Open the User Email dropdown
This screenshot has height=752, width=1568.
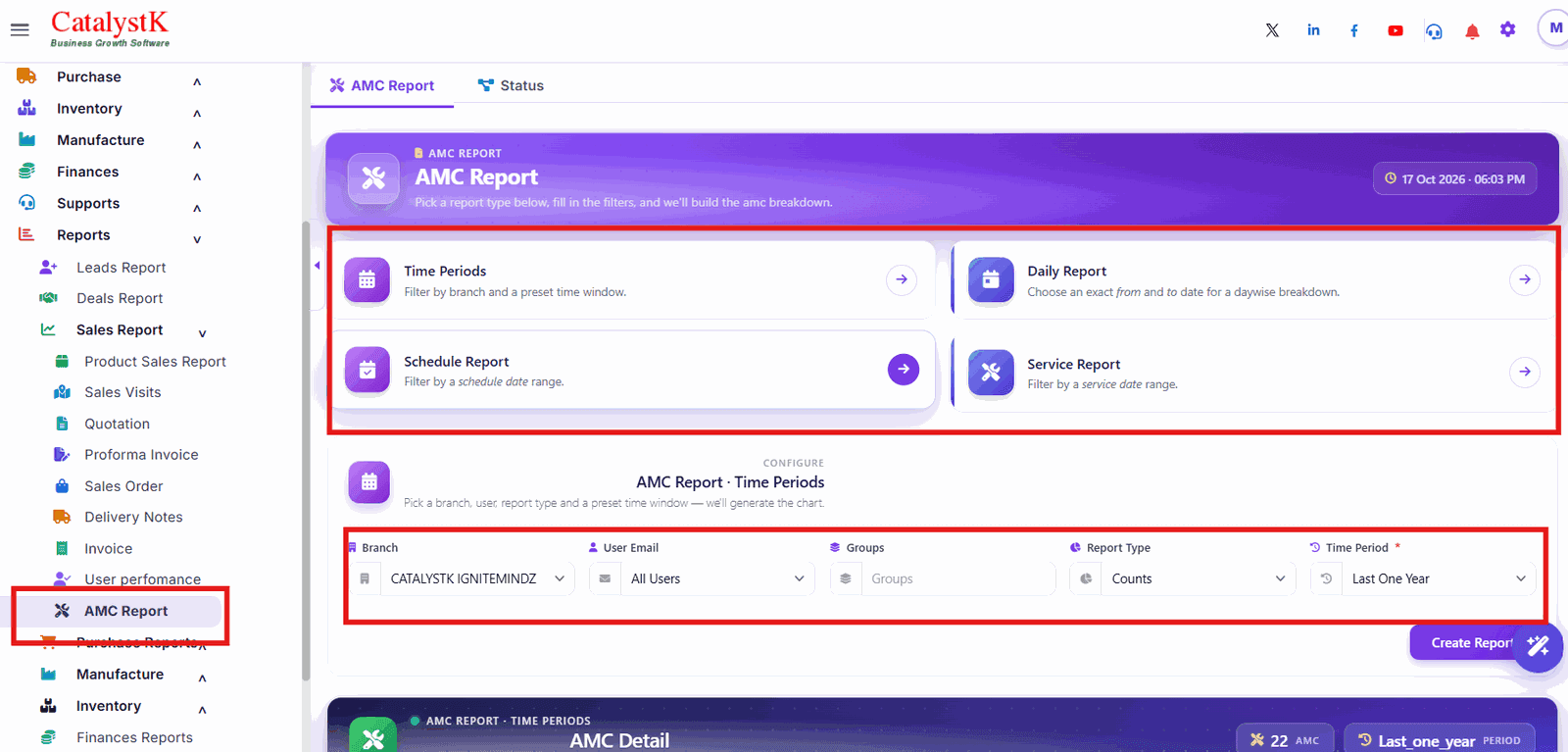pos(702,578)
